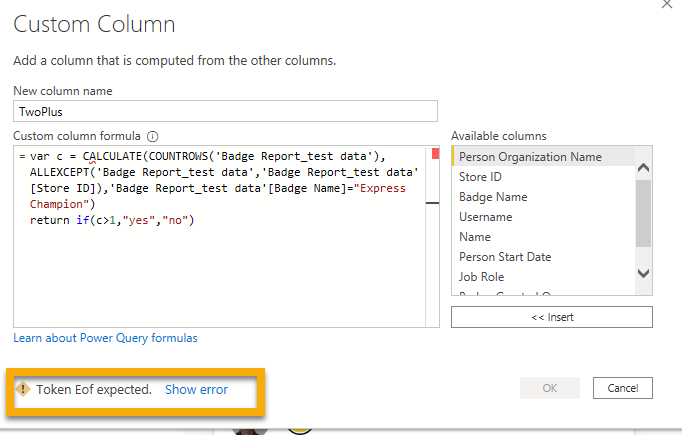
Task: Select Person Organization Name in Available columns
Action: [543, 157]
